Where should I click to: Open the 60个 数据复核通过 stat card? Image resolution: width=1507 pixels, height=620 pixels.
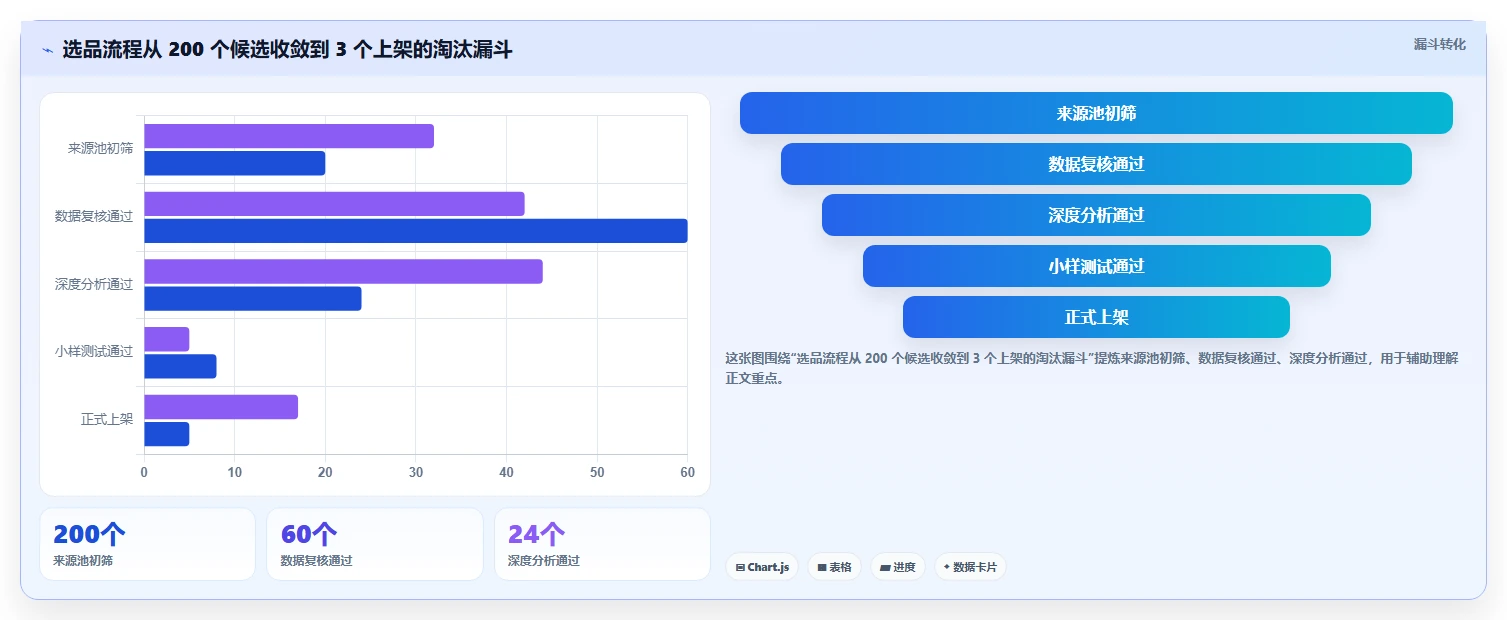(x=375, y=544)
